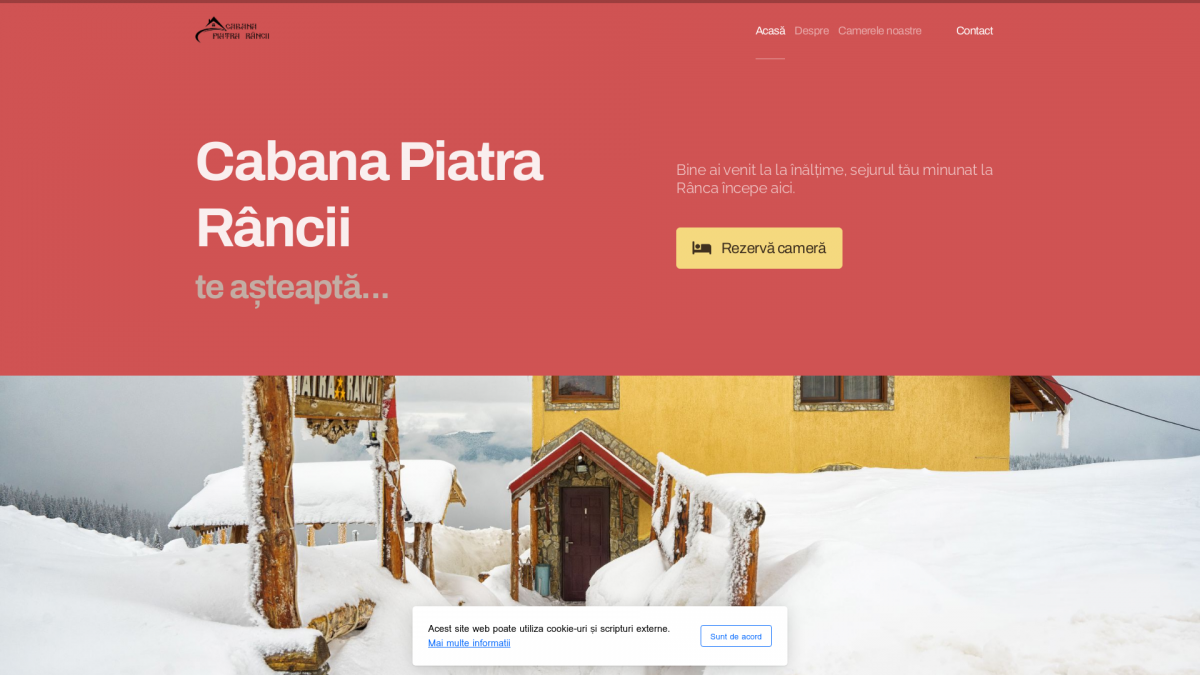1200x675 pixels.
Task: Click the snow-covered gazebo roof in photo
Action: pyautogui.click(x=318, y=492)
